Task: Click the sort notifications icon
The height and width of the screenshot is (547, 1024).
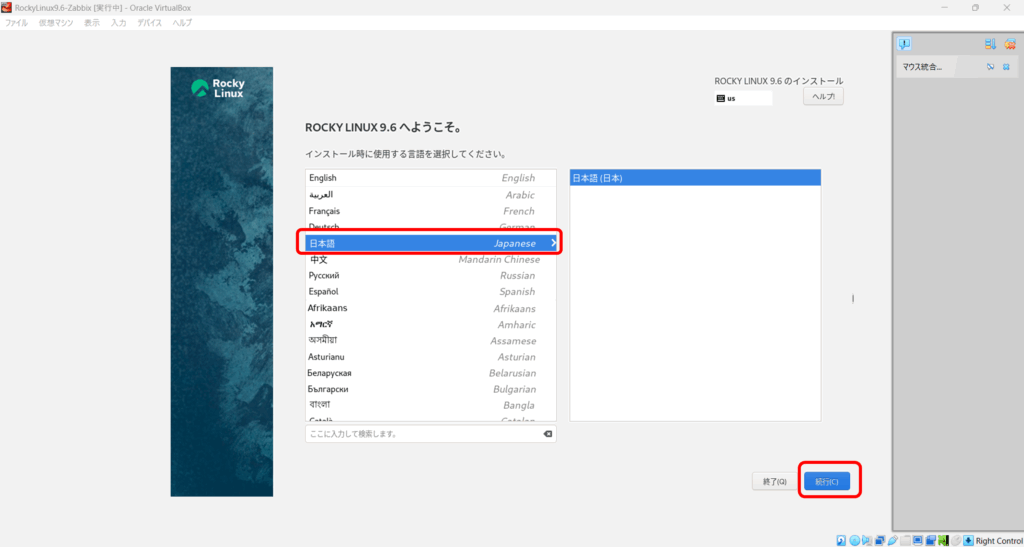Action: click(990, 44)
